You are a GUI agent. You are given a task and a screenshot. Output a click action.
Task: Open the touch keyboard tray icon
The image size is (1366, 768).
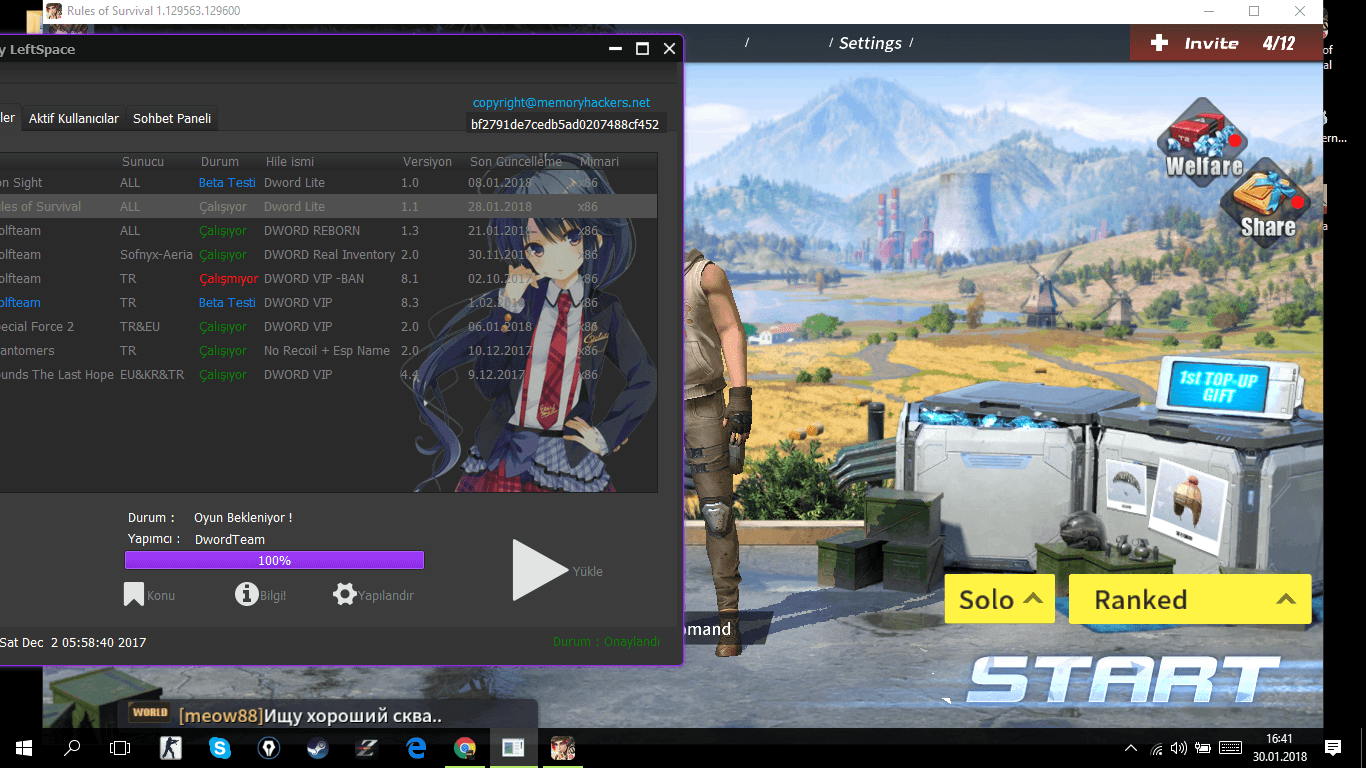[1231, 748]
